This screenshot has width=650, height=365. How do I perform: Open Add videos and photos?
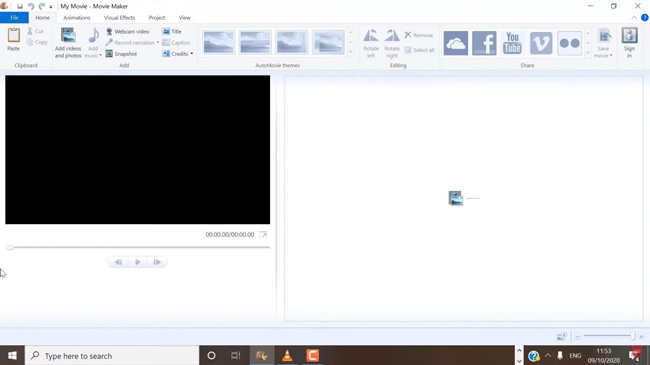(x=68, y=43)
